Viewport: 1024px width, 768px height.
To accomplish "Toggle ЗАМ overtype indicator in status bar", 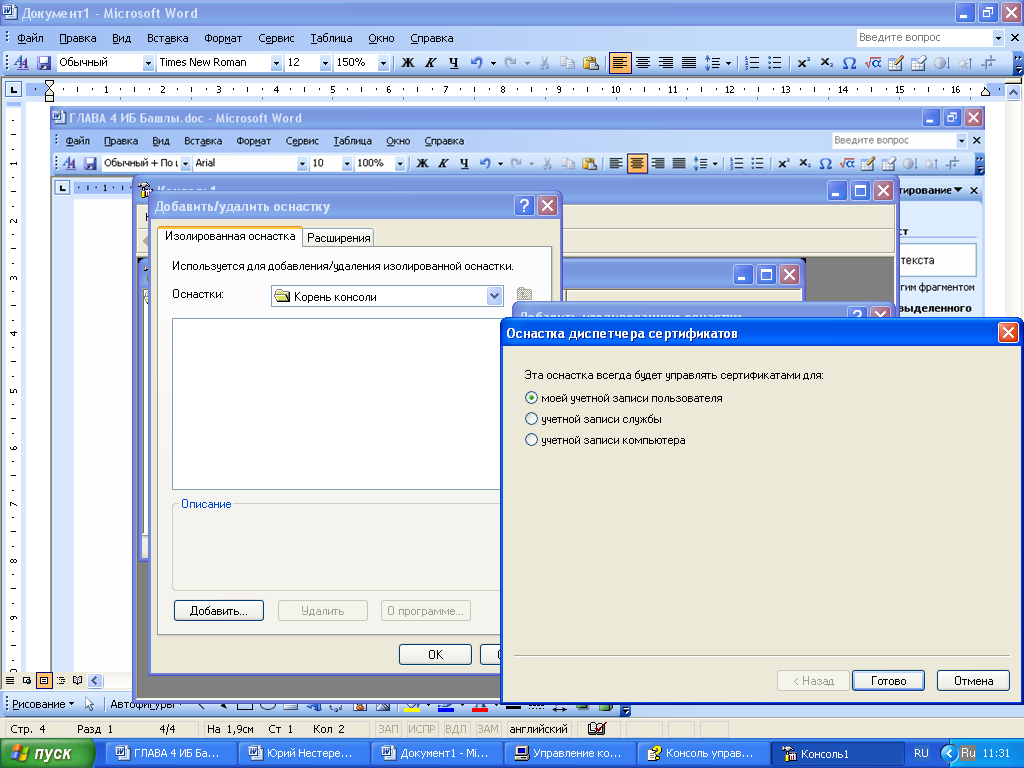I will tap(487, 729).
